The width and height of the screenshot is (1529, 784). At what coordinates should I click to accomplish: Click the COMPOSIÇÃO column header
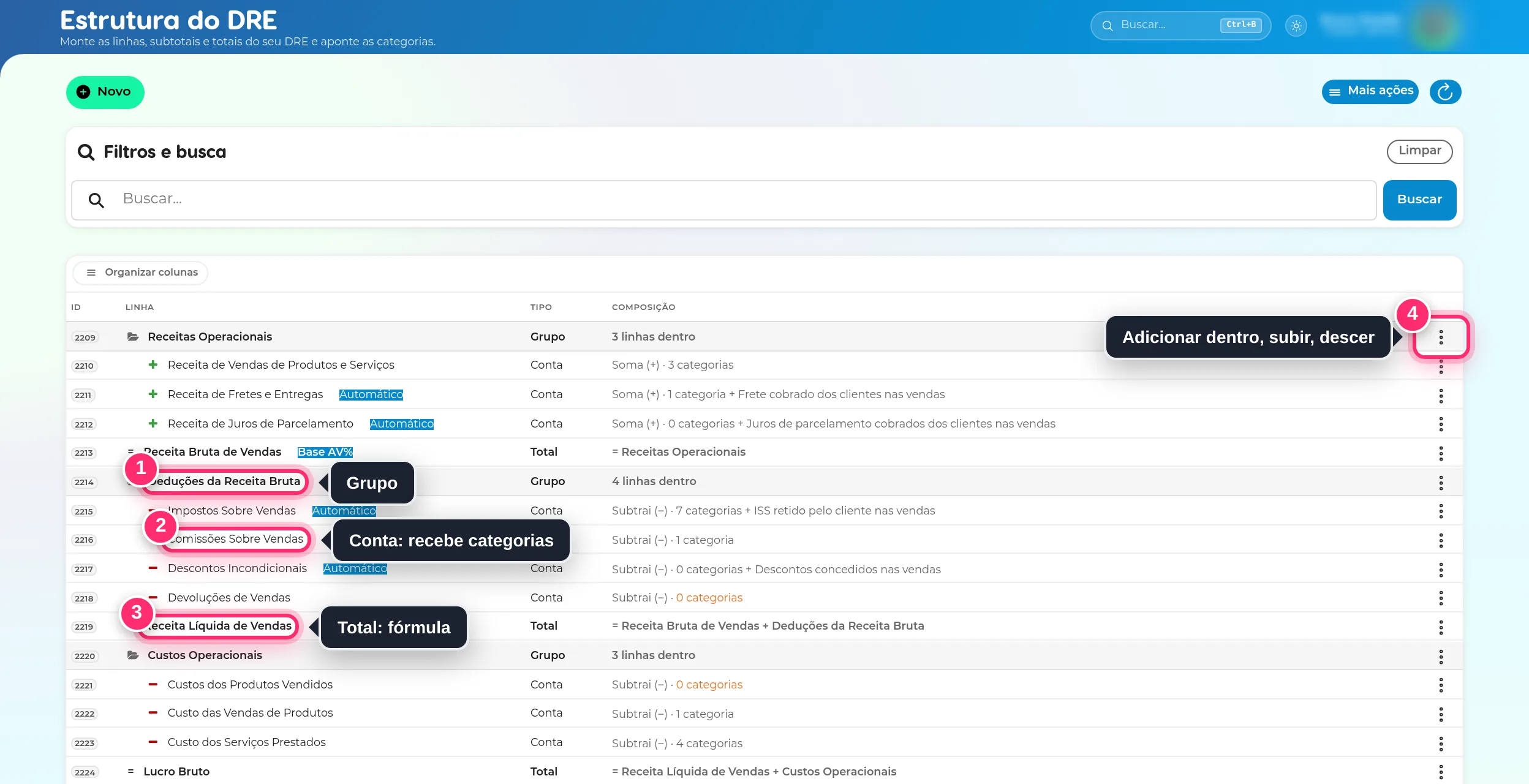coord(643,307)
